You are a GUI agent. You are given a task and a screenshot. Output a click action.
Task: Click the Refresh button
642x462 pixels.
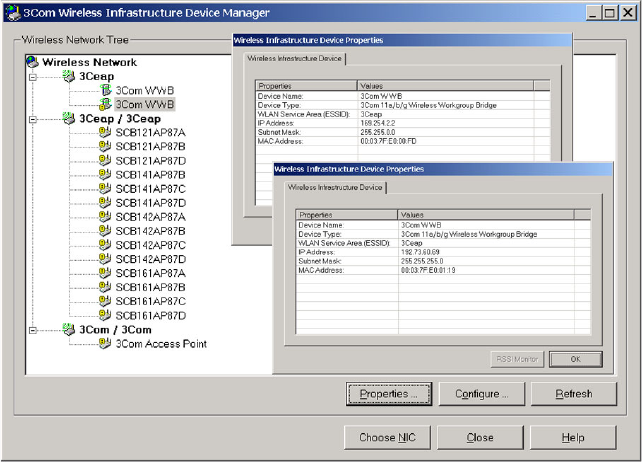pos(574,394)
